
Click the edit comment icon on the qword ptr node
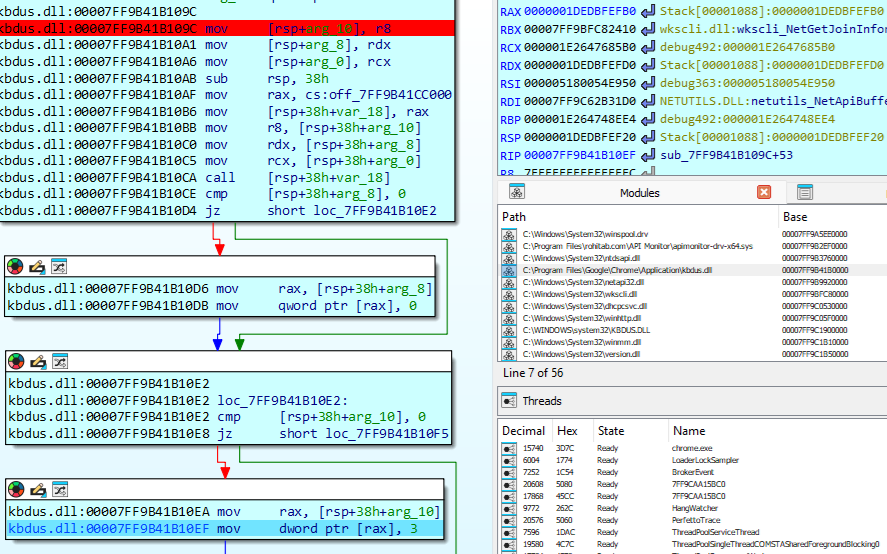(37, 266)
